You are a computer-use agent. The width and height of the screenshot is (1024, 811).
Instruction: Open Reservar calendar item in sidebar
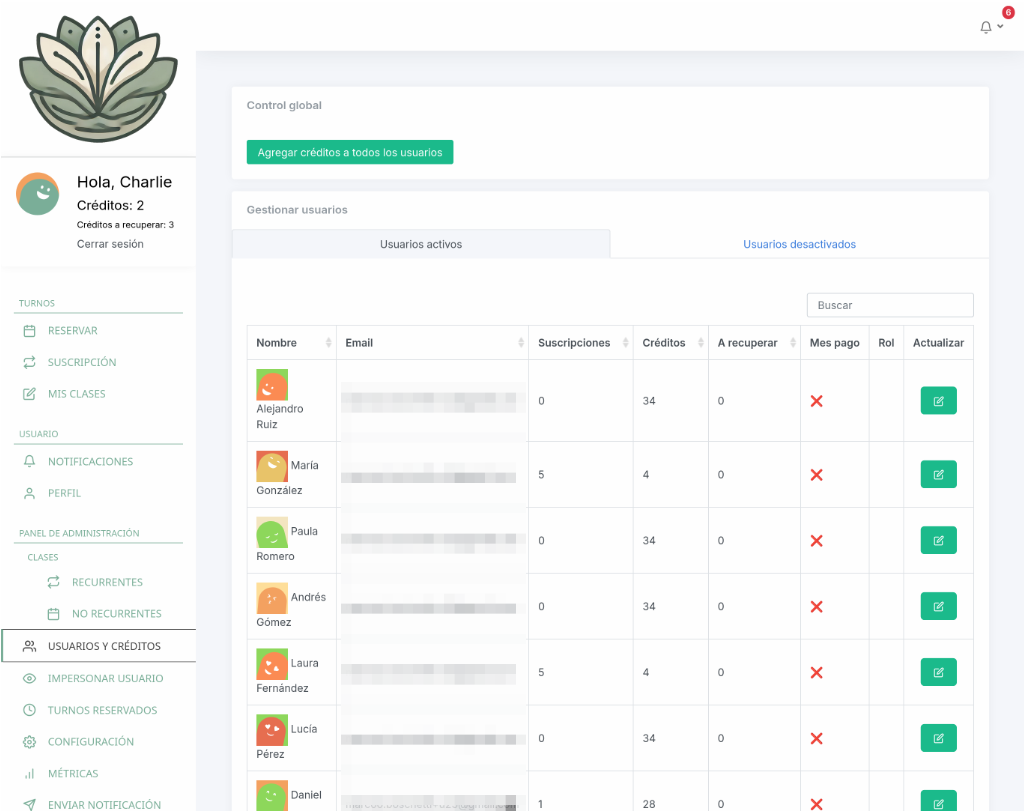(x=72, y=331)
